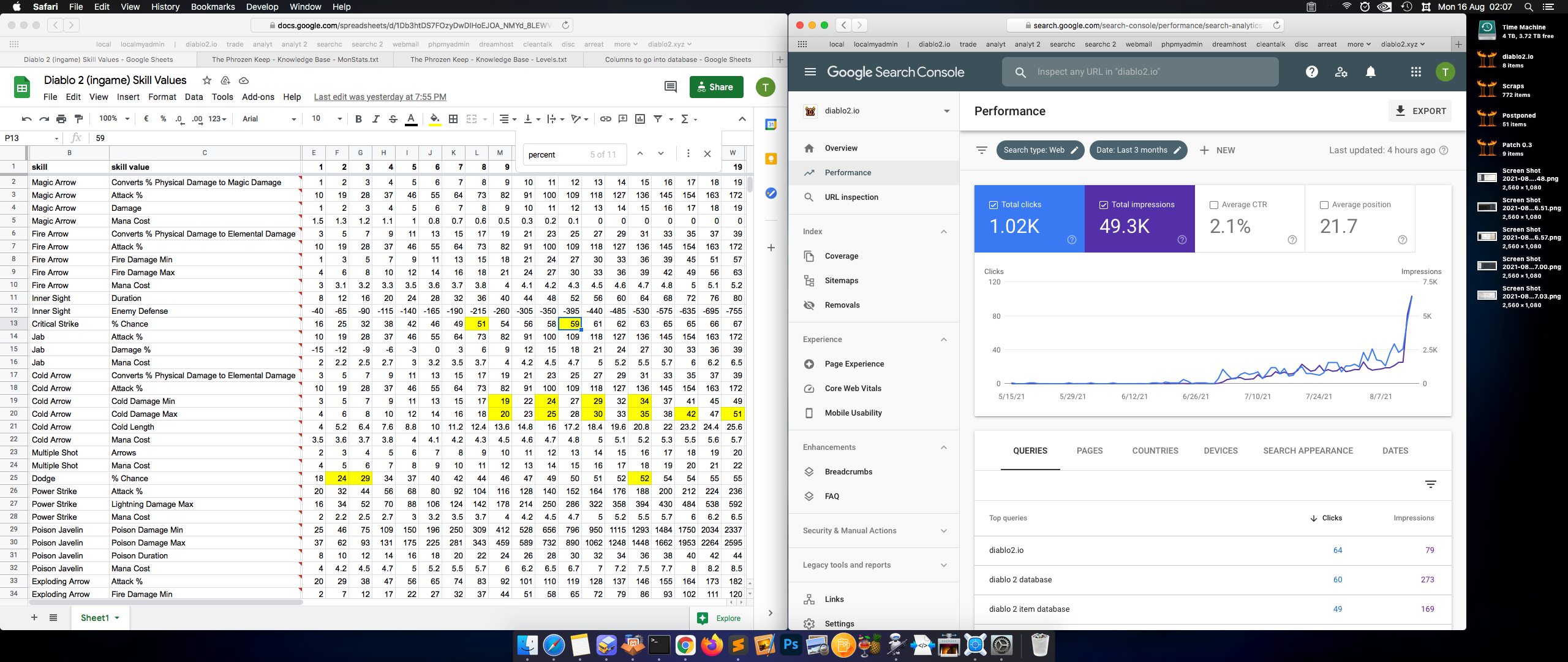Insert a chart from the toolbar
The width and height of the screenshot is (1568, 662).
[x=640, y=119]
